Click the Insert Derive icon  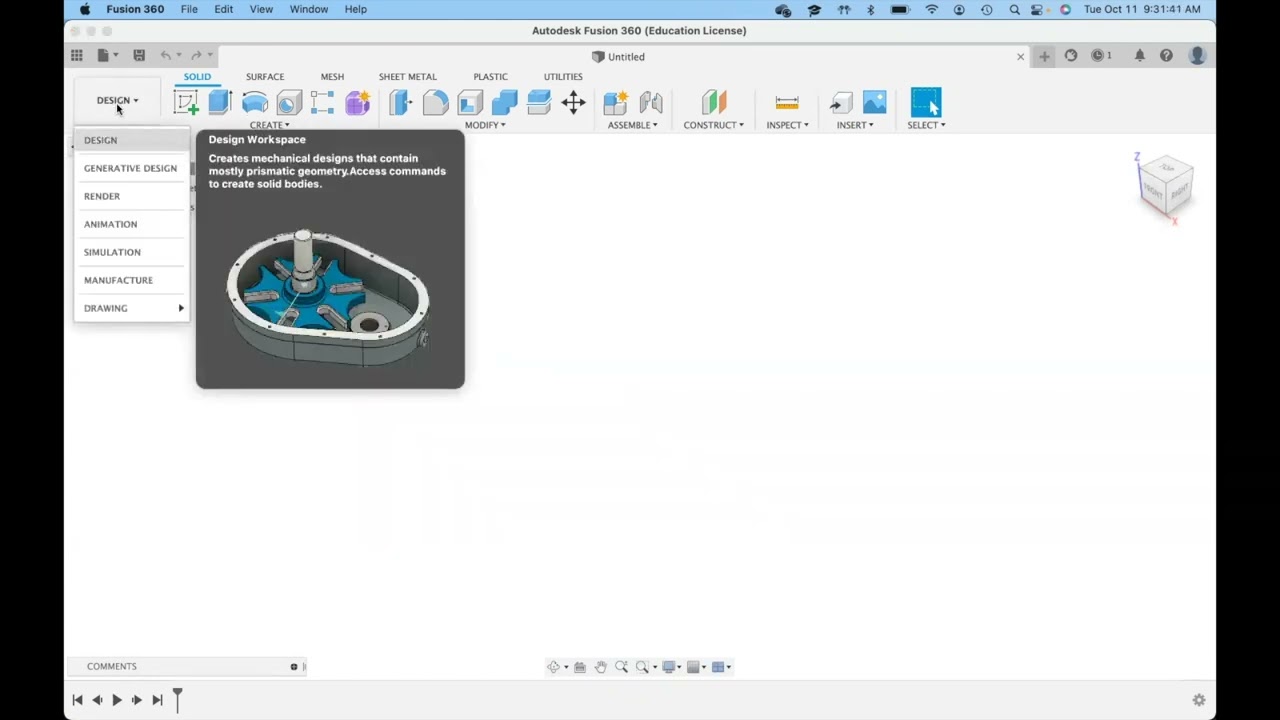pos(840,102)
